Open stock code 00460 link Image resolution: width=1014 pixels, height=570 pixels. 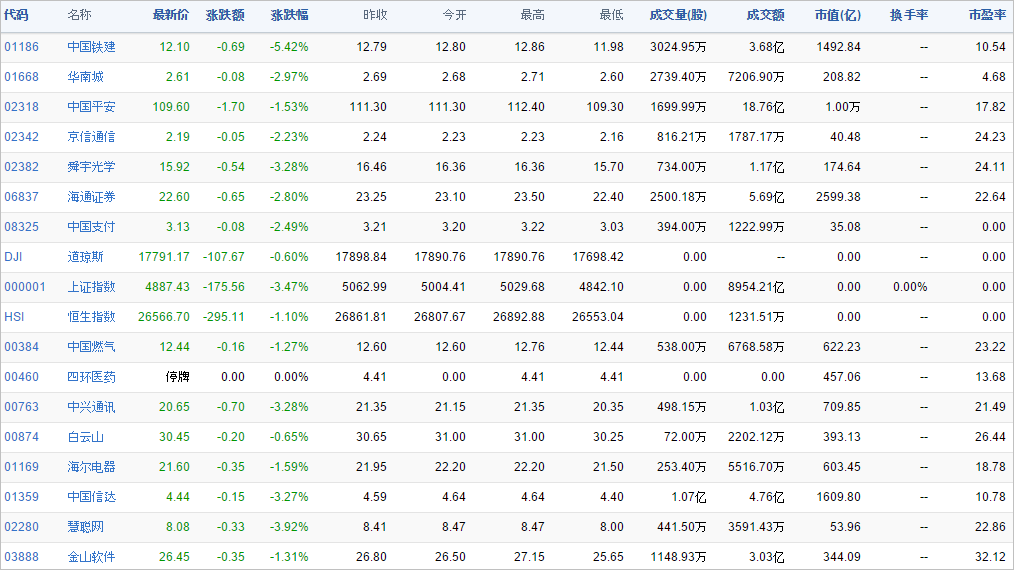pos(21,377)
